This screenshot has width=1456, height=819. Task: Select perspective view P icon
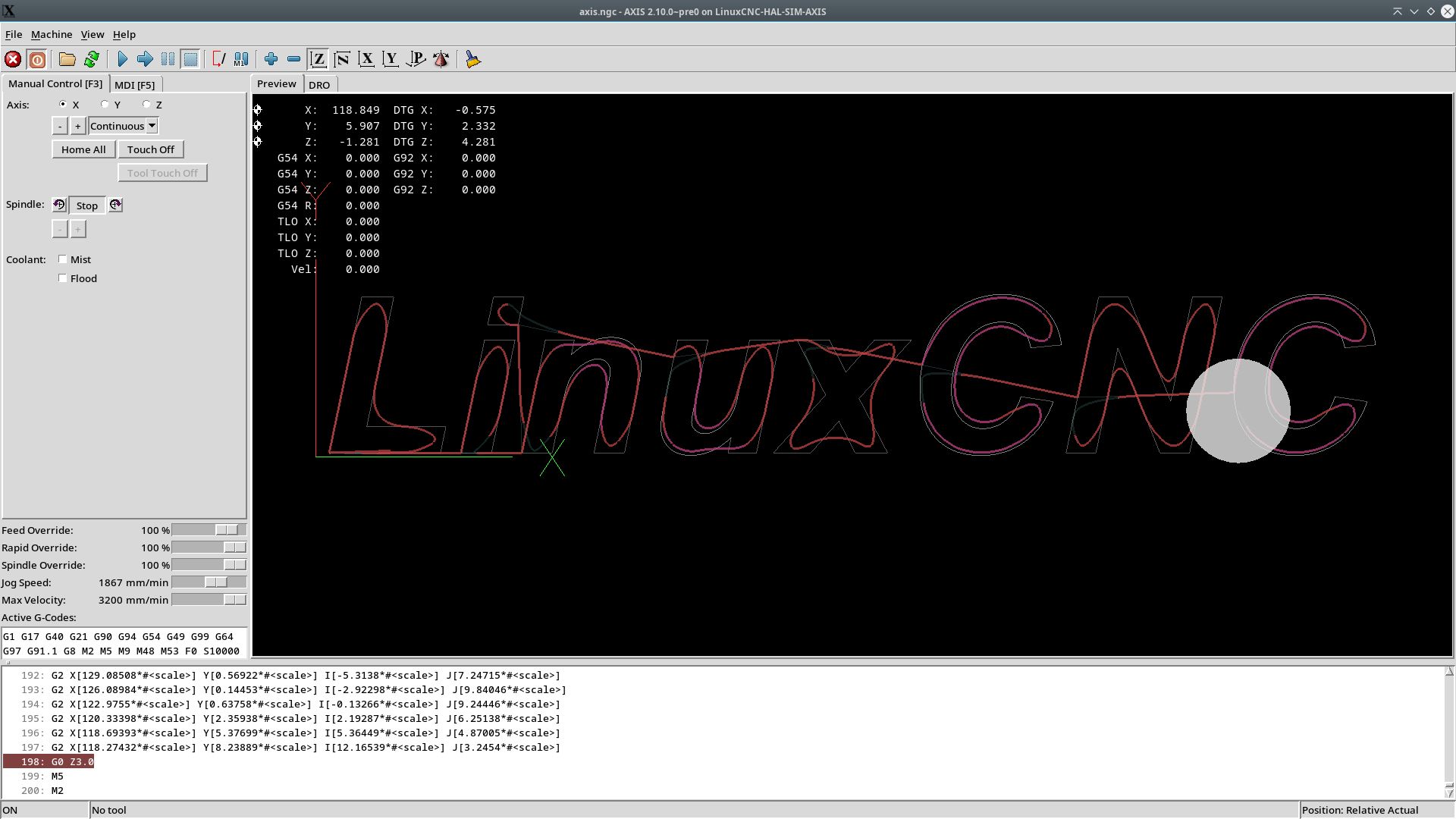pos(416,59)
